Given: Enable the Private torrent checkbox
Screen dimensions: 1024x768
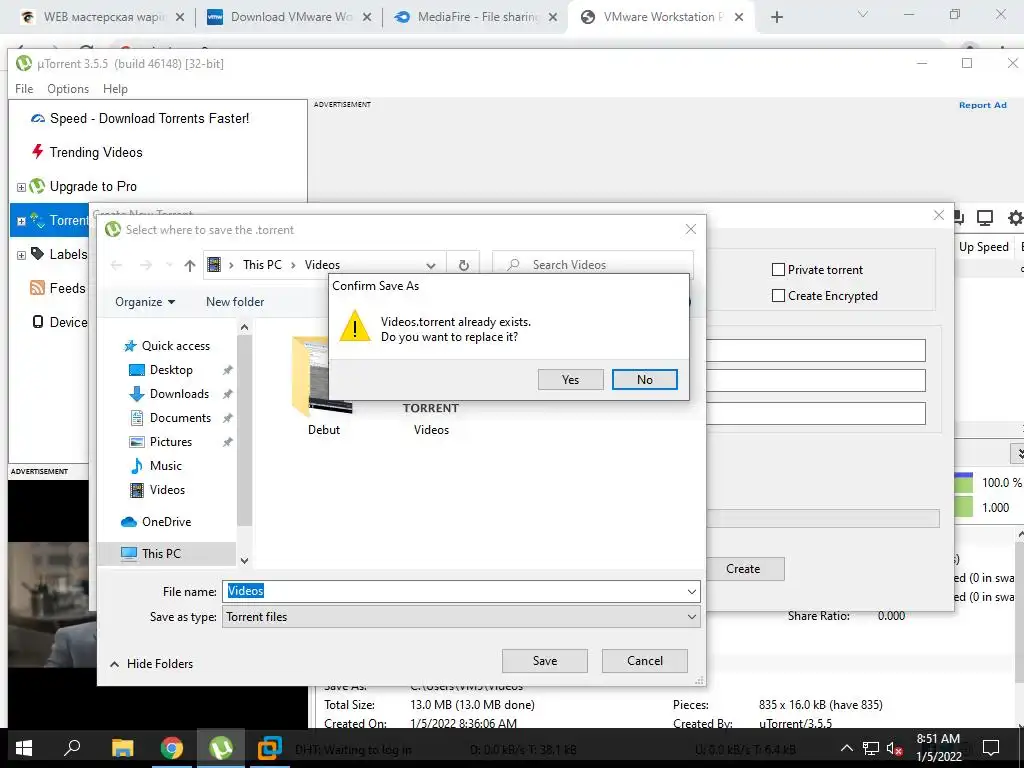Looking at the screenshot, I should click(x=778, y=270).
